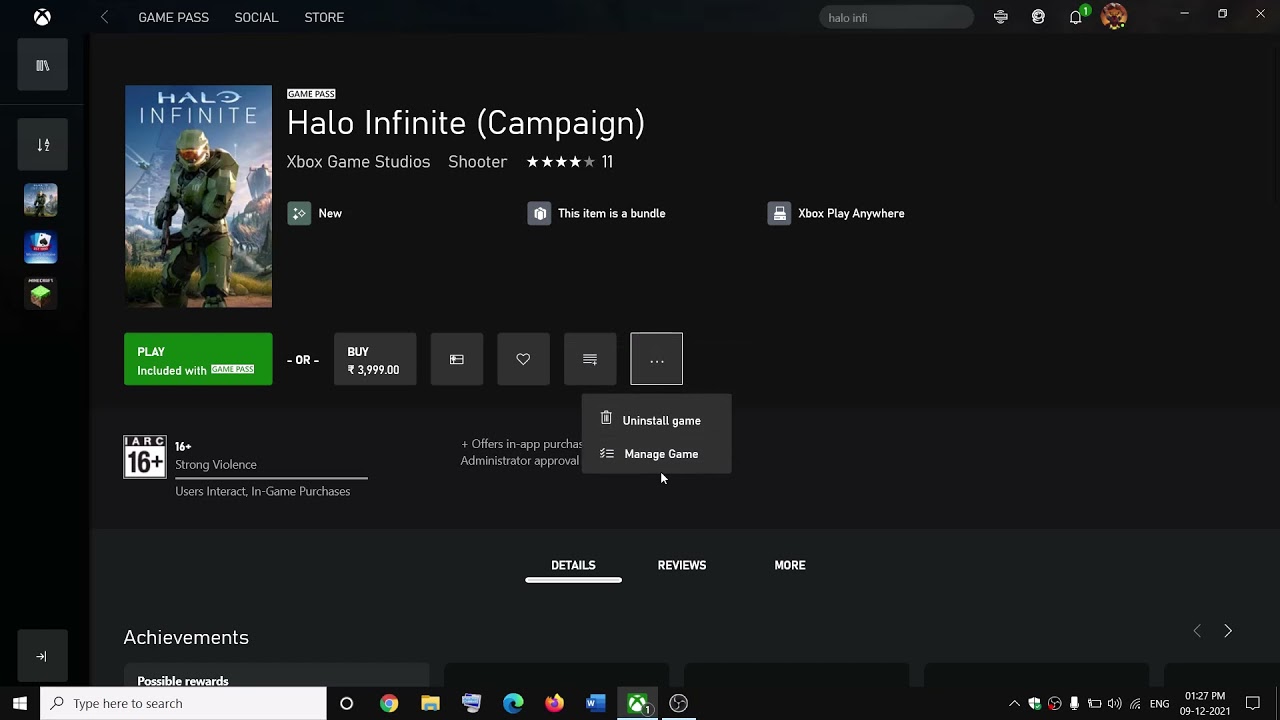This screenshot has height=720, width=1280.
Task: Open the My Library sidebar icon
Action: click(x=43, y=66)
